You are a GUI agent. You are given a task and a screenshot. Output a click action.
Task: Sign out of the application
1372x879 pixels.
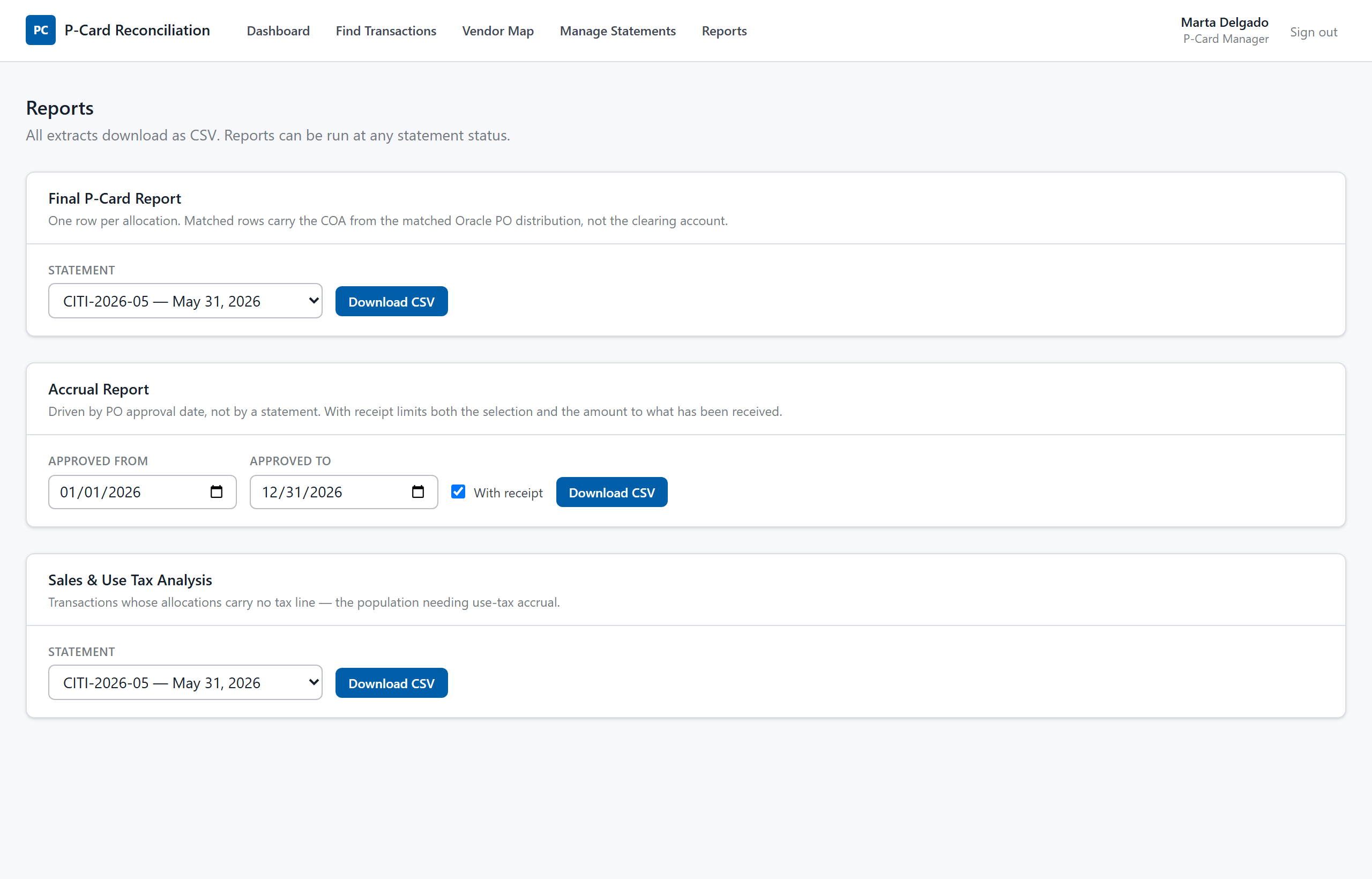[x=1313, y=32]
